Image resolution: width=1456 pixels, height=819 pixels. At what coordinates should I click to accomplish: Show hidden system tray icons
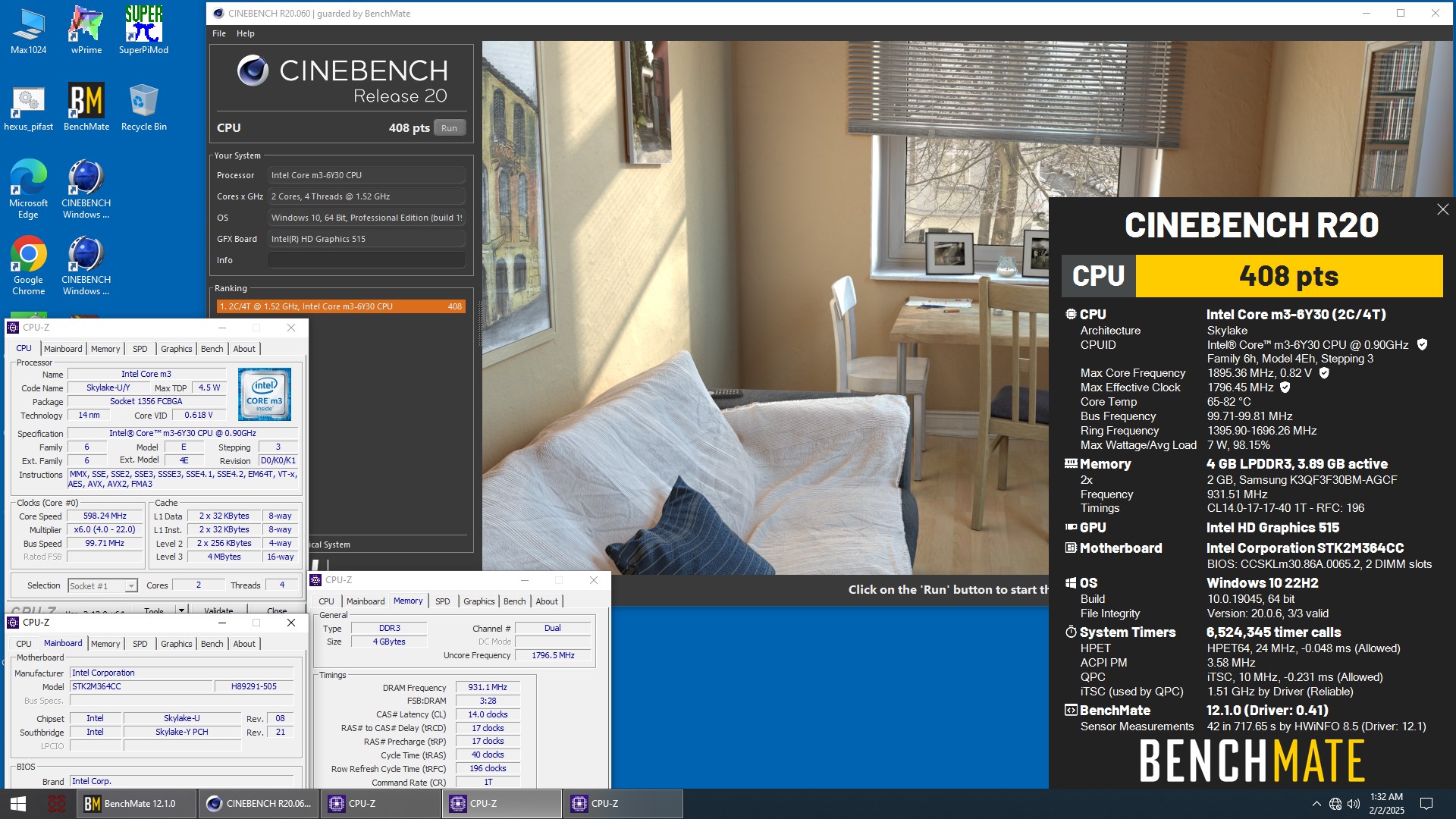pos(1316,804)
